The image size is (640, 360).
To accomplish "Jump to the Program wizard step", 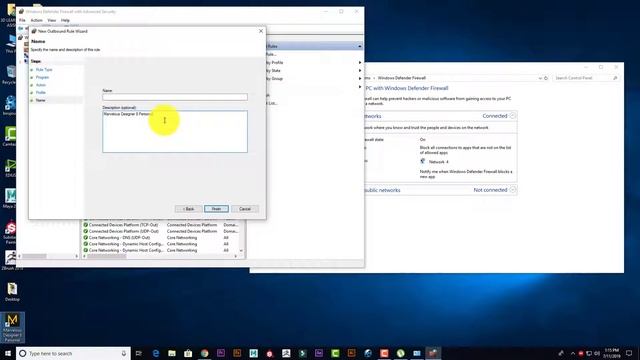I will [42, 77].
